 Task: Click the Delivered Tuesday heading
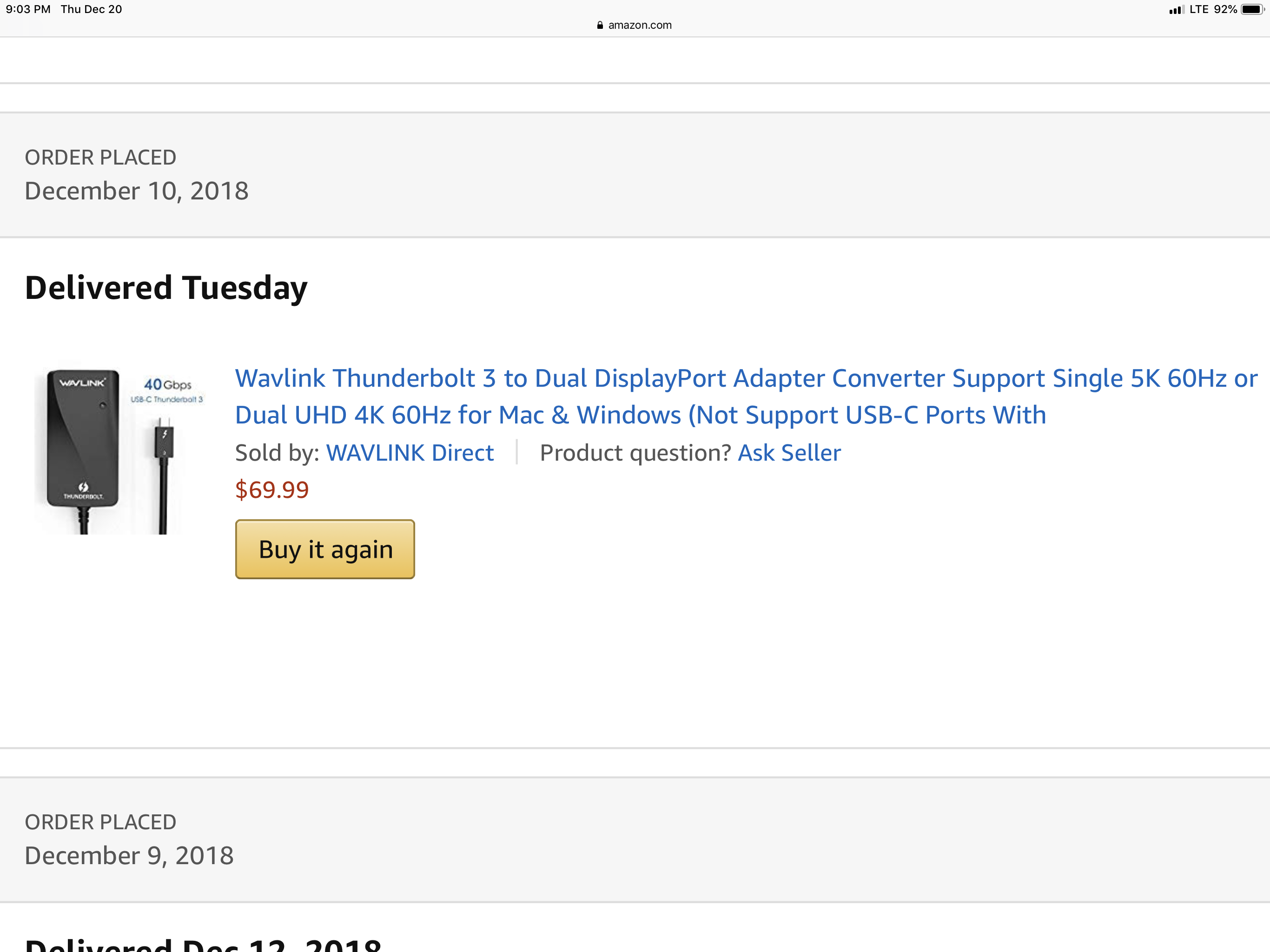pyautogui.click(x=166, y=288)
